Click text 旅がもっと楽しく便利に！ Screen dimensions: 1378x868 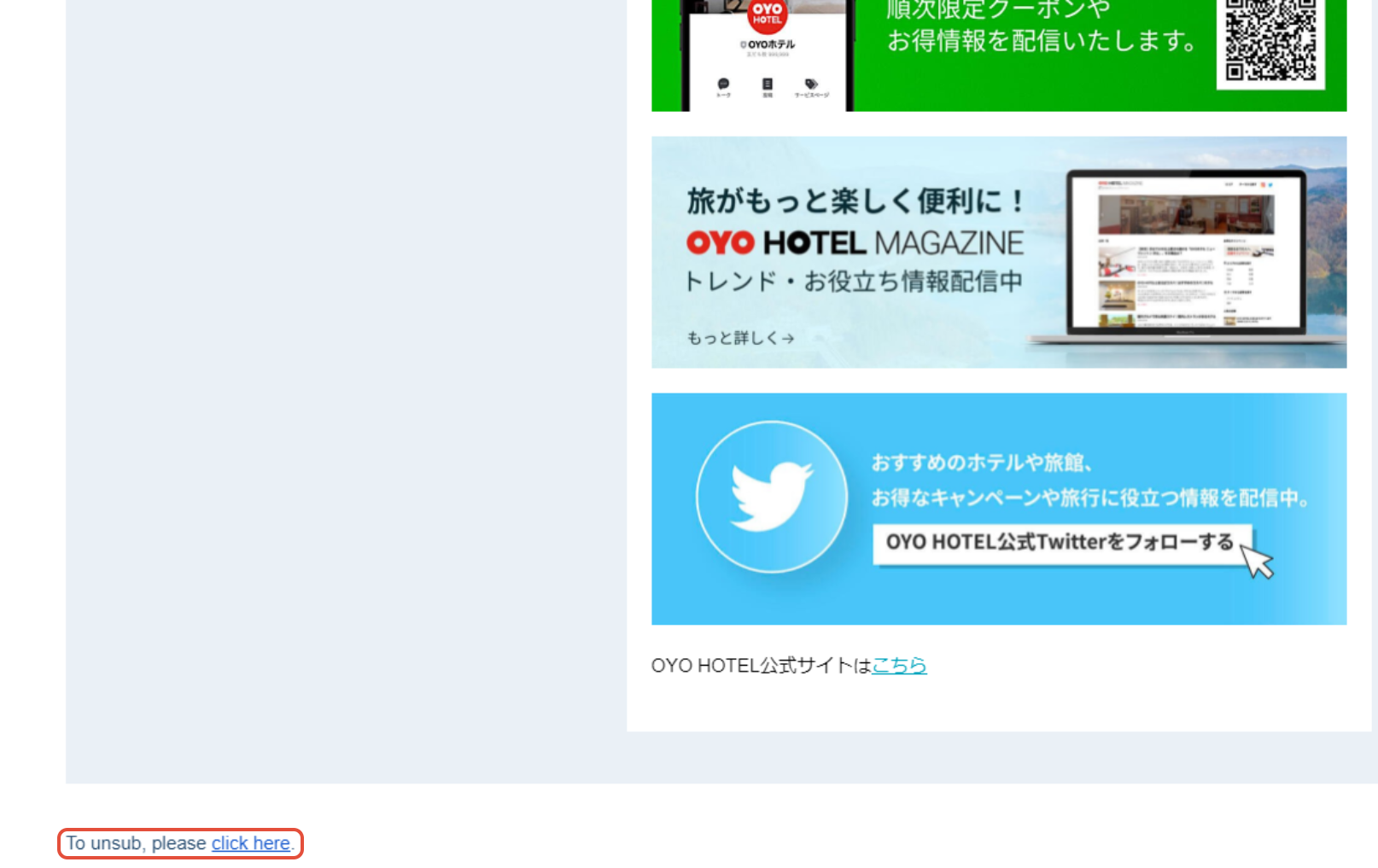[x=855, y=201]
